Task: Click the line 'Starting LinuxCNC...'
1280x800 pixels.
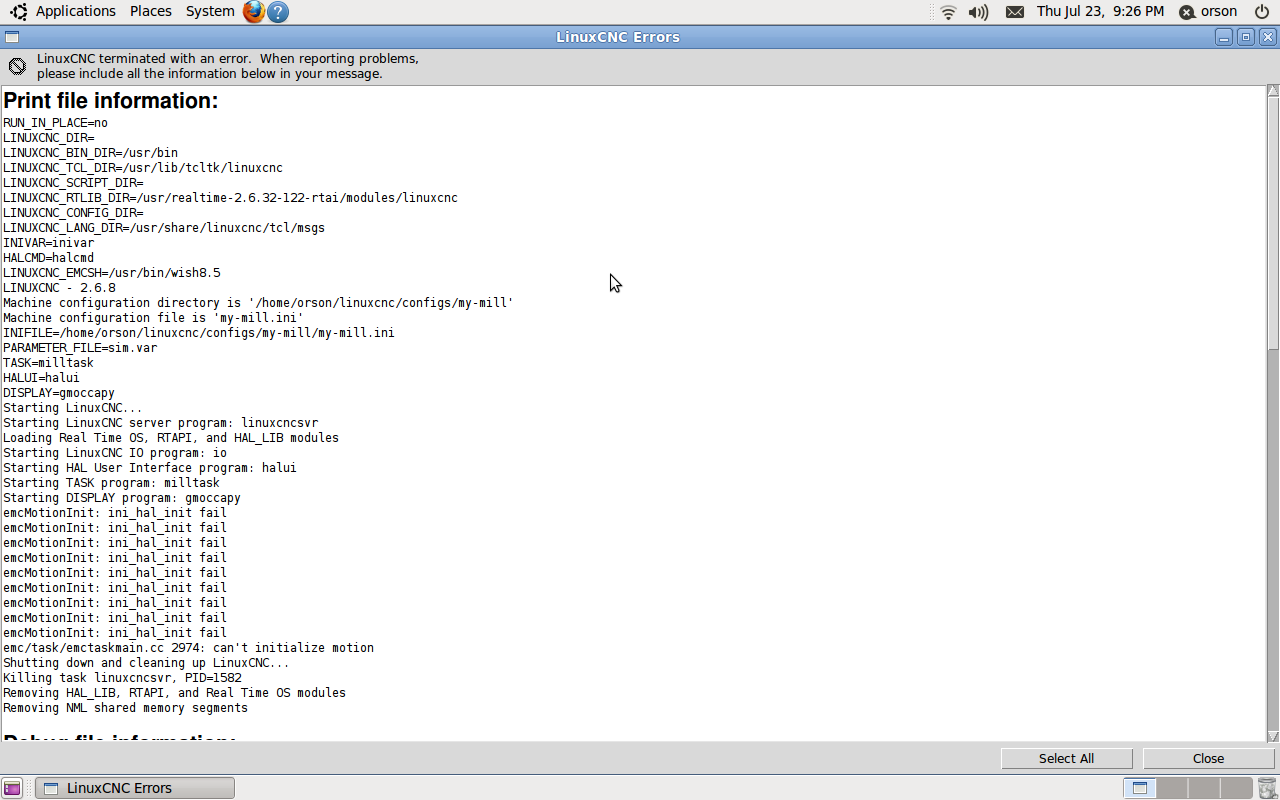Action: 73,408
